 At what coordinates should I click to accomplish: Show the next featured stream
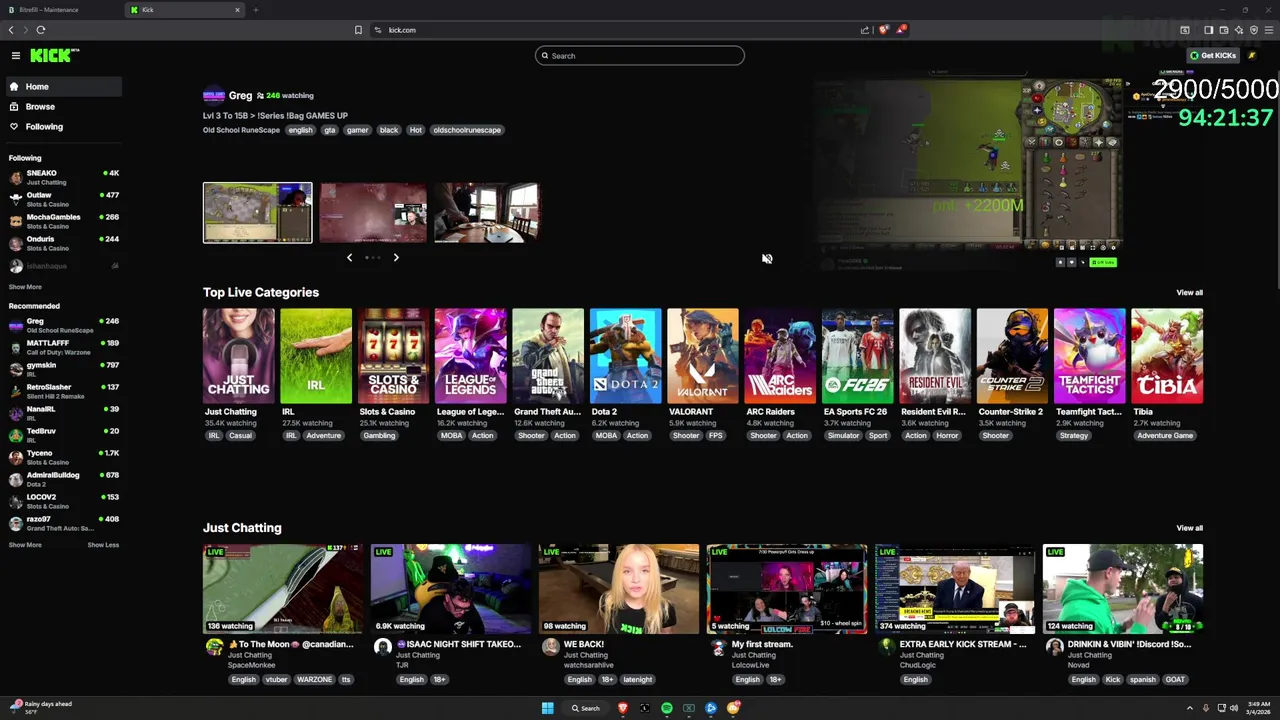396,258
